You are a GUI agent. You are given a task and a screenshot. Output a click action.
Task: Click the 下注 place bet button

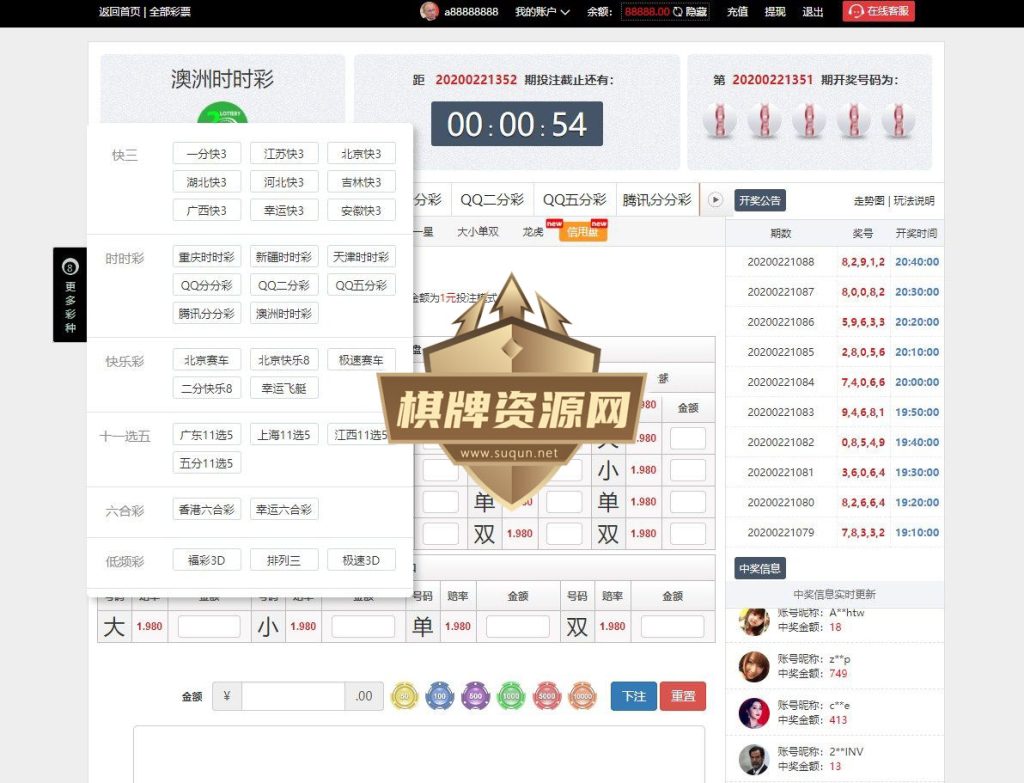click(633, 696)
